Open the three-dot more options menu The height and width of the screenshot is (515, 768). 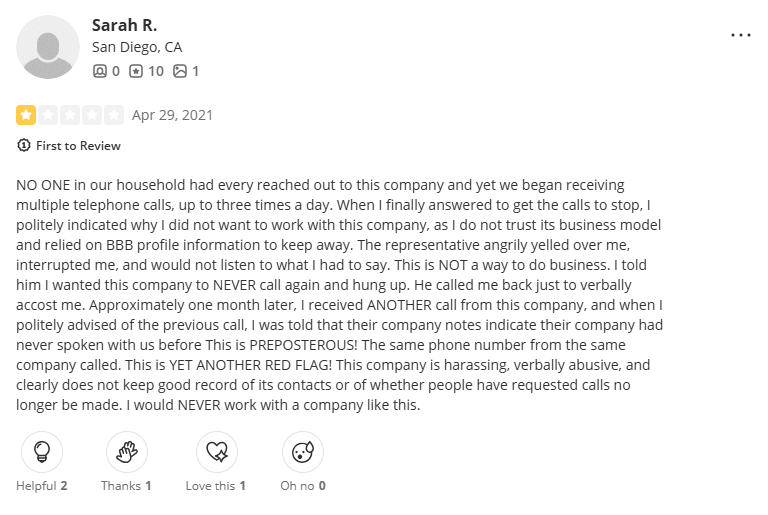point(740,35)
